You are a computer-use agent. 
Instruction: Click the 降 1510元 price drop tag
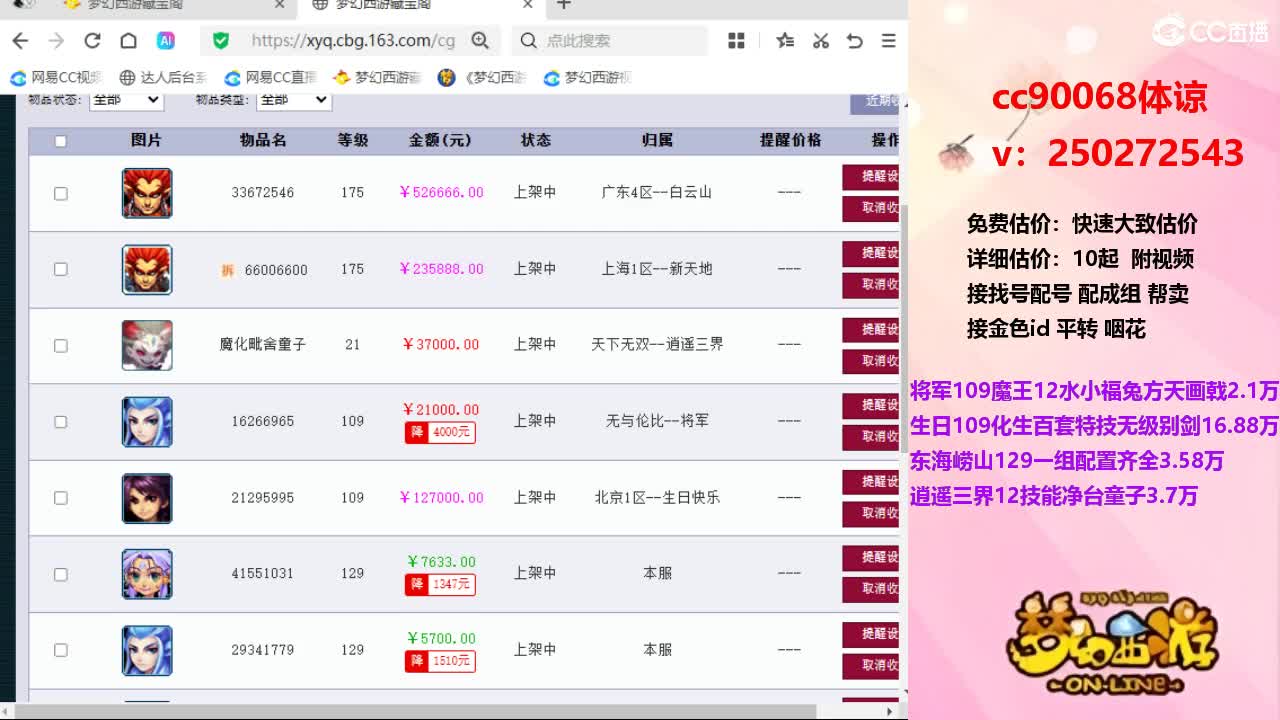[440, 661]
